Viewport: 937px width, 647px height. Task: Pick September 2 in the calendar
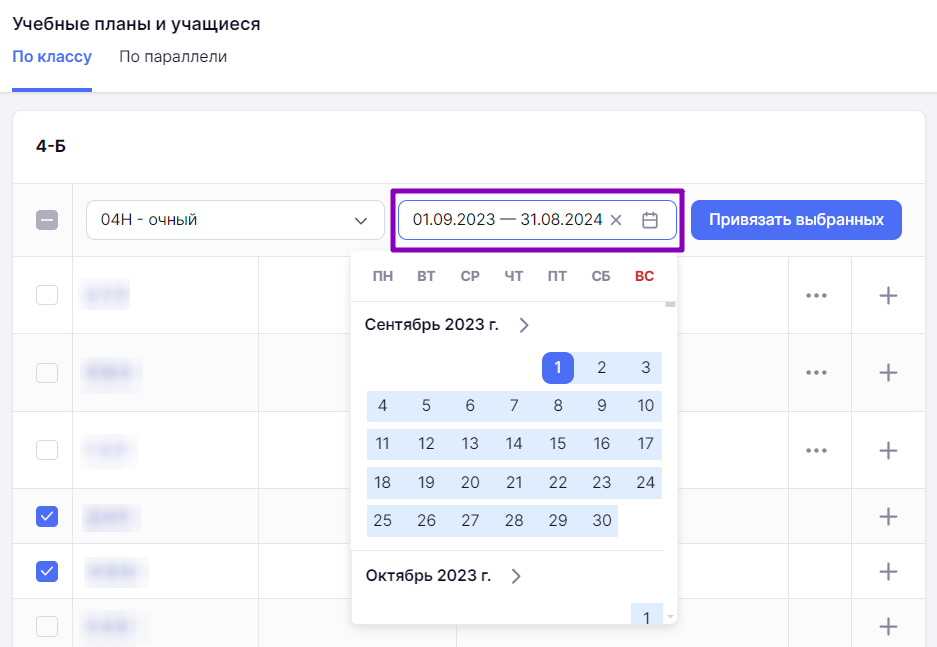tap(602, 367)
